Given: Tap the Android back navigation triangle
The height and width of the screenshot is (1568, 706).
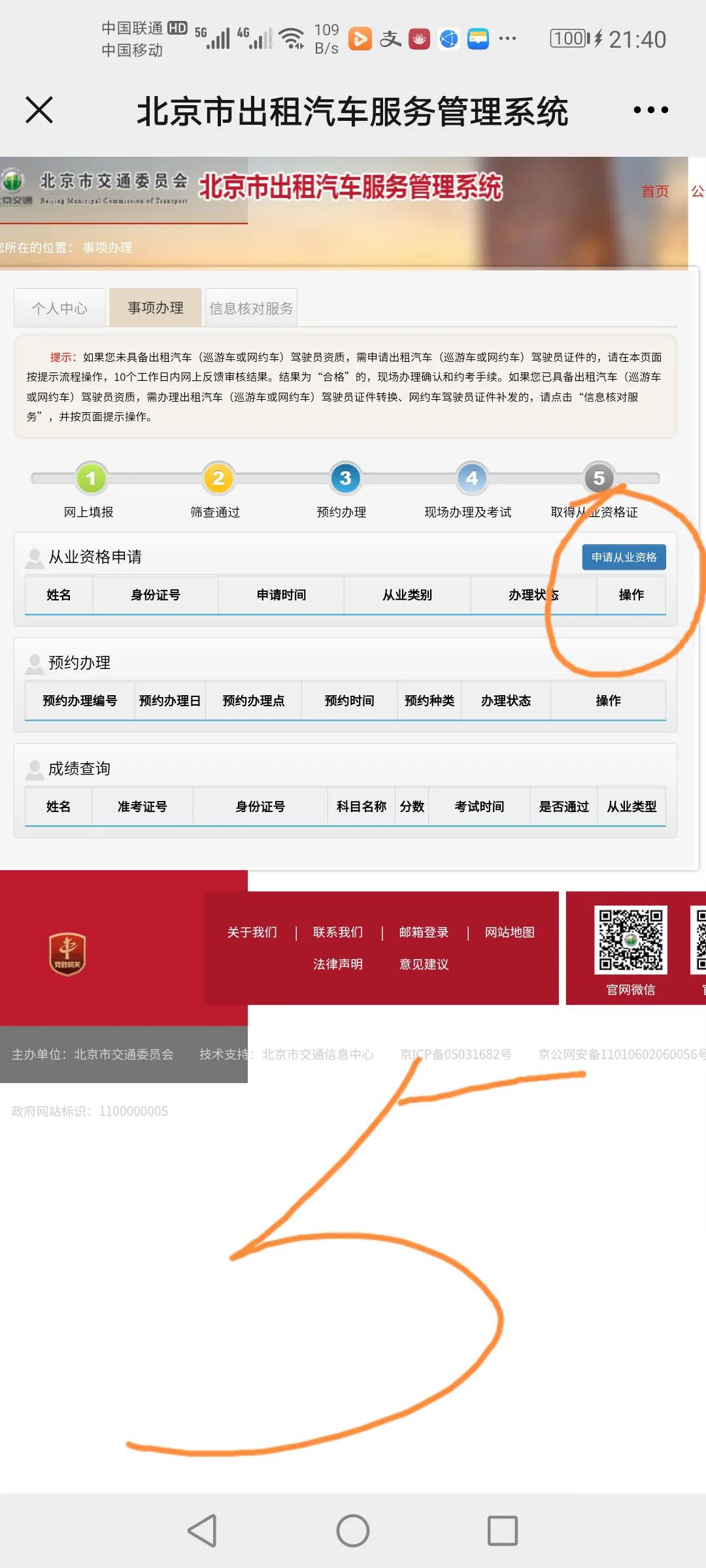Looking at the screenshot, I should [x=203, y=1530].
